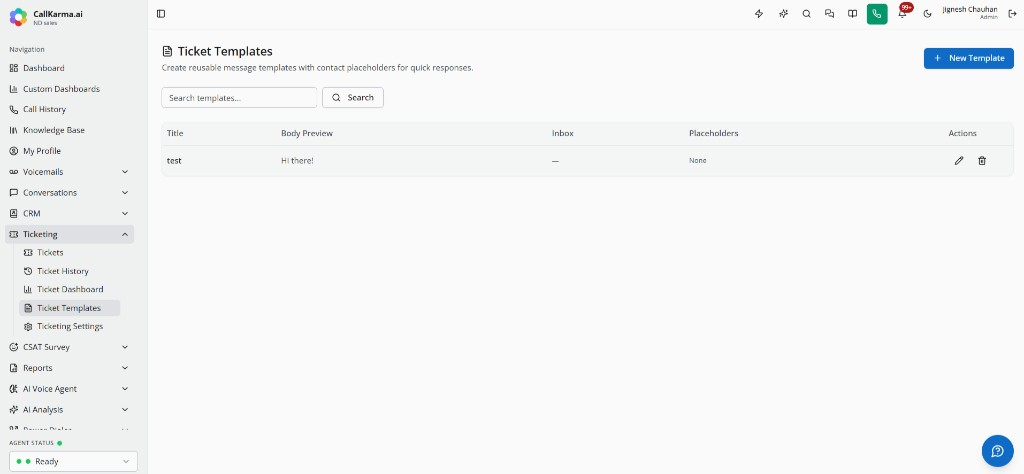This screenshot has width=1024, height=474.
Task: Expand the CRM menu
Action: pyautogui.click(x=69, y=213)
